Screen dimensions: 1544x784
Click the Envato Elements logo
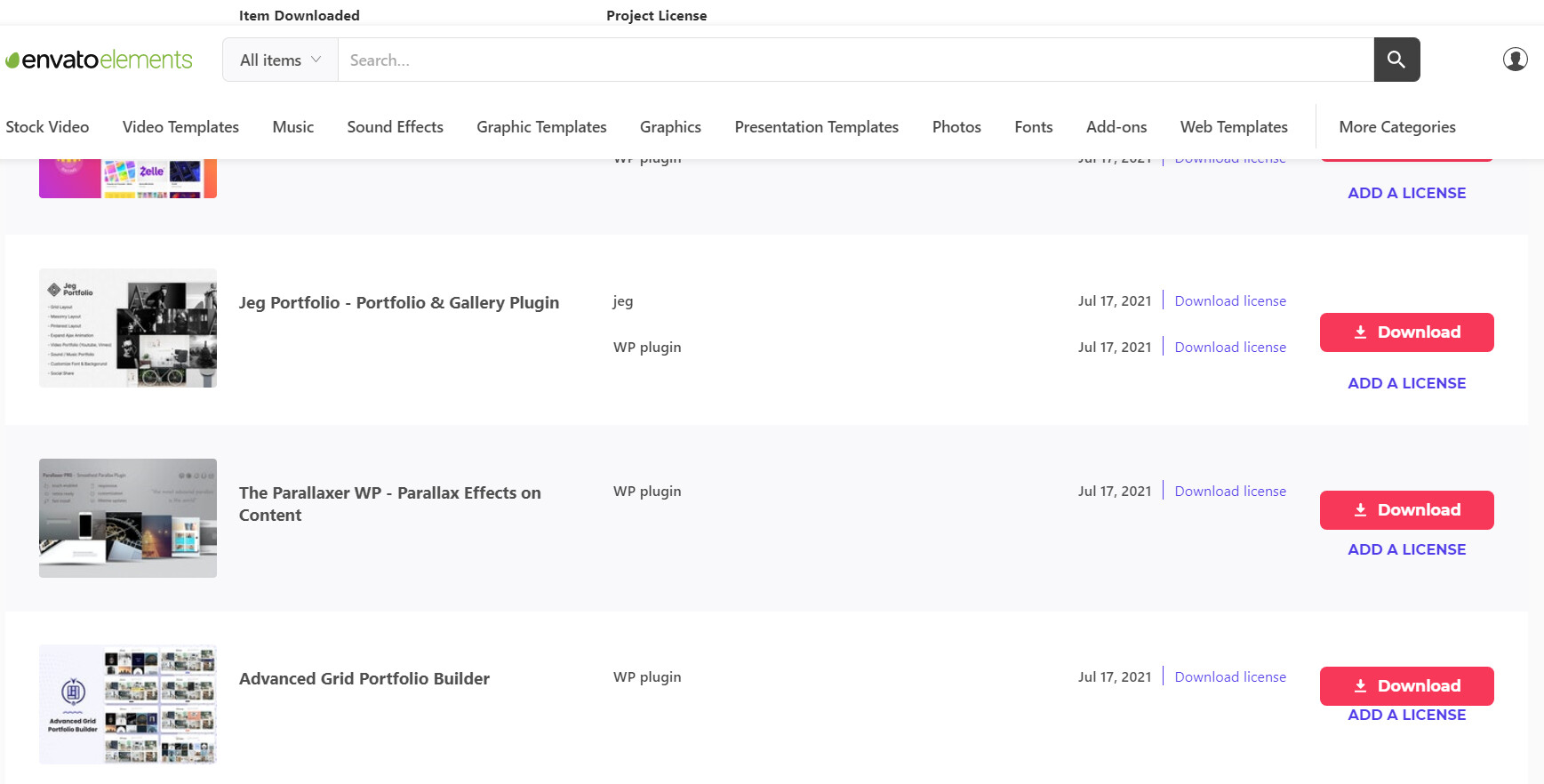tap(99, 60)
